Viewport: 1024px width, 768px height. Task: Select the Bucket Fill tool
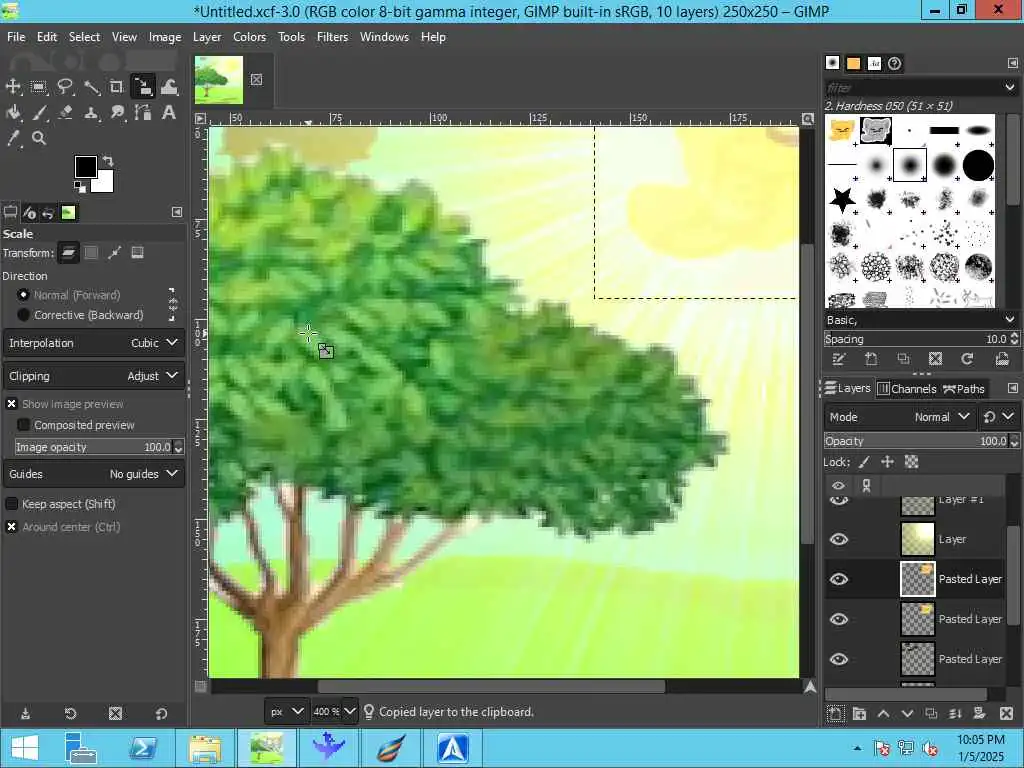(x=13, y=112)
